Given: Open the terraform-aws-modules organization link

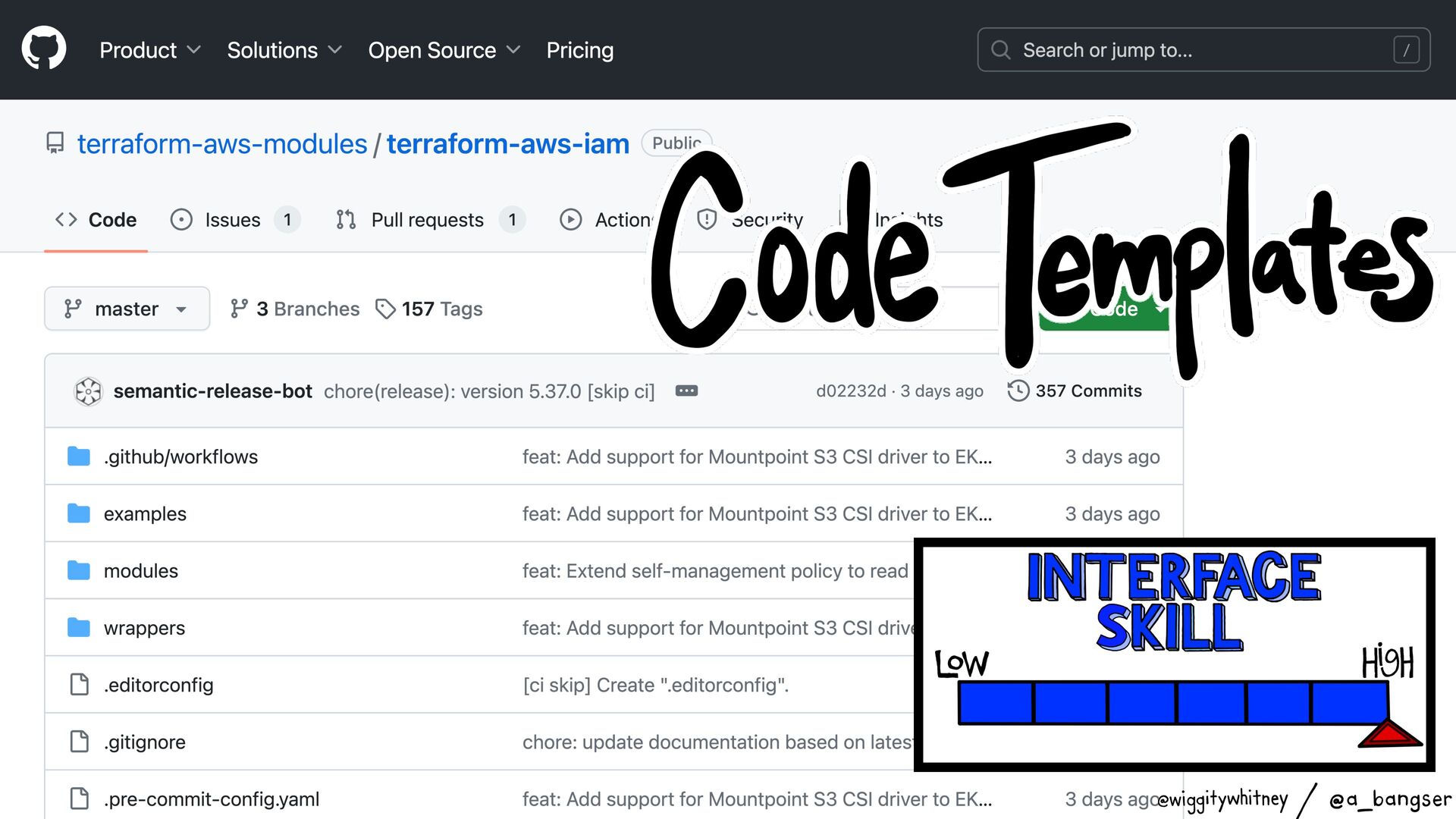Looking at the screenshot, I should pyautogui.click(x=222, y=143).
